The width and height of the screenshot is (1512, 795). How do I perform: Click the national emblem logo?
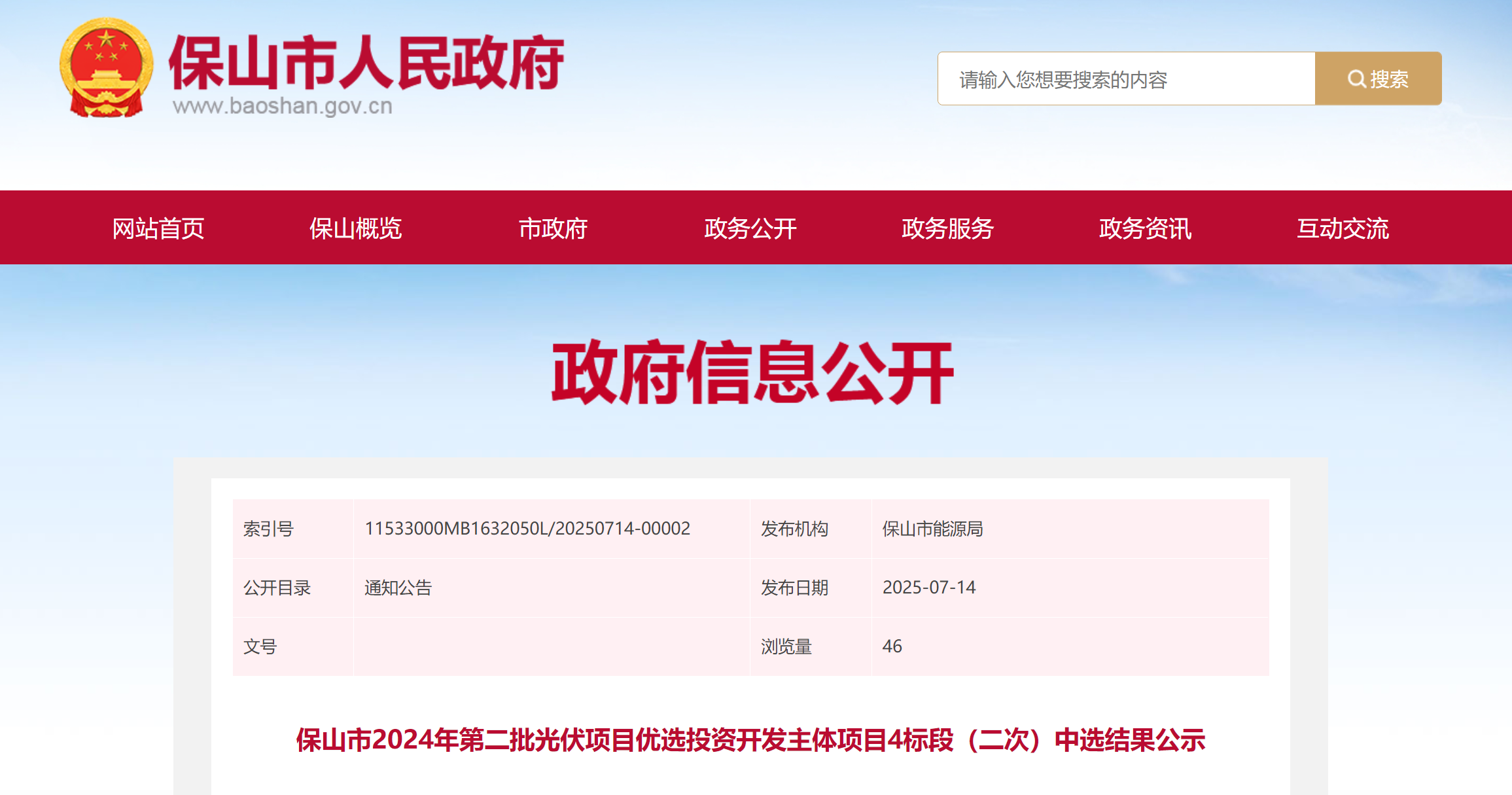[x=107, y=67]
